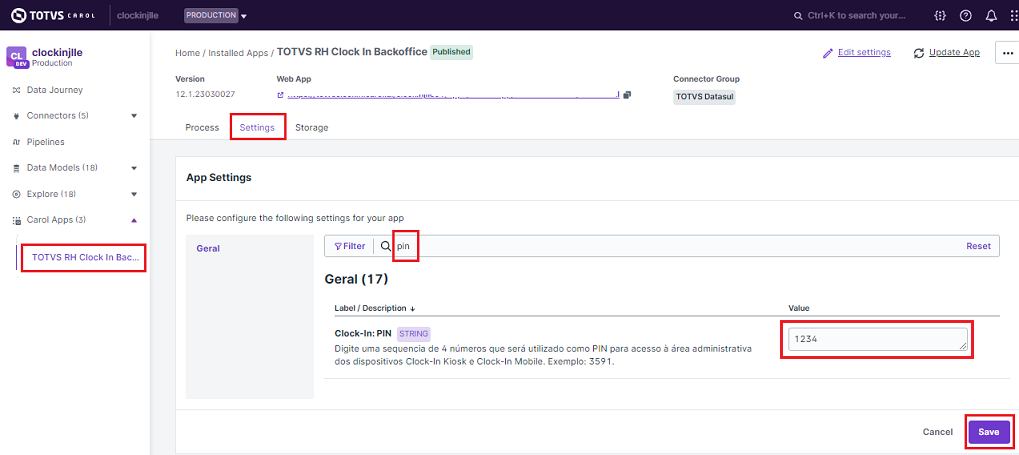Switch to the Storage tab
This screenshot has height=455, width=1019.
point(311,127)
